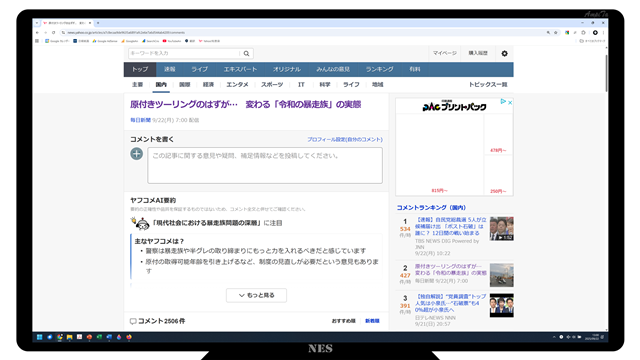Select the エキスパート navigation tab
This screenshot has height=360, width=640.
240,69
